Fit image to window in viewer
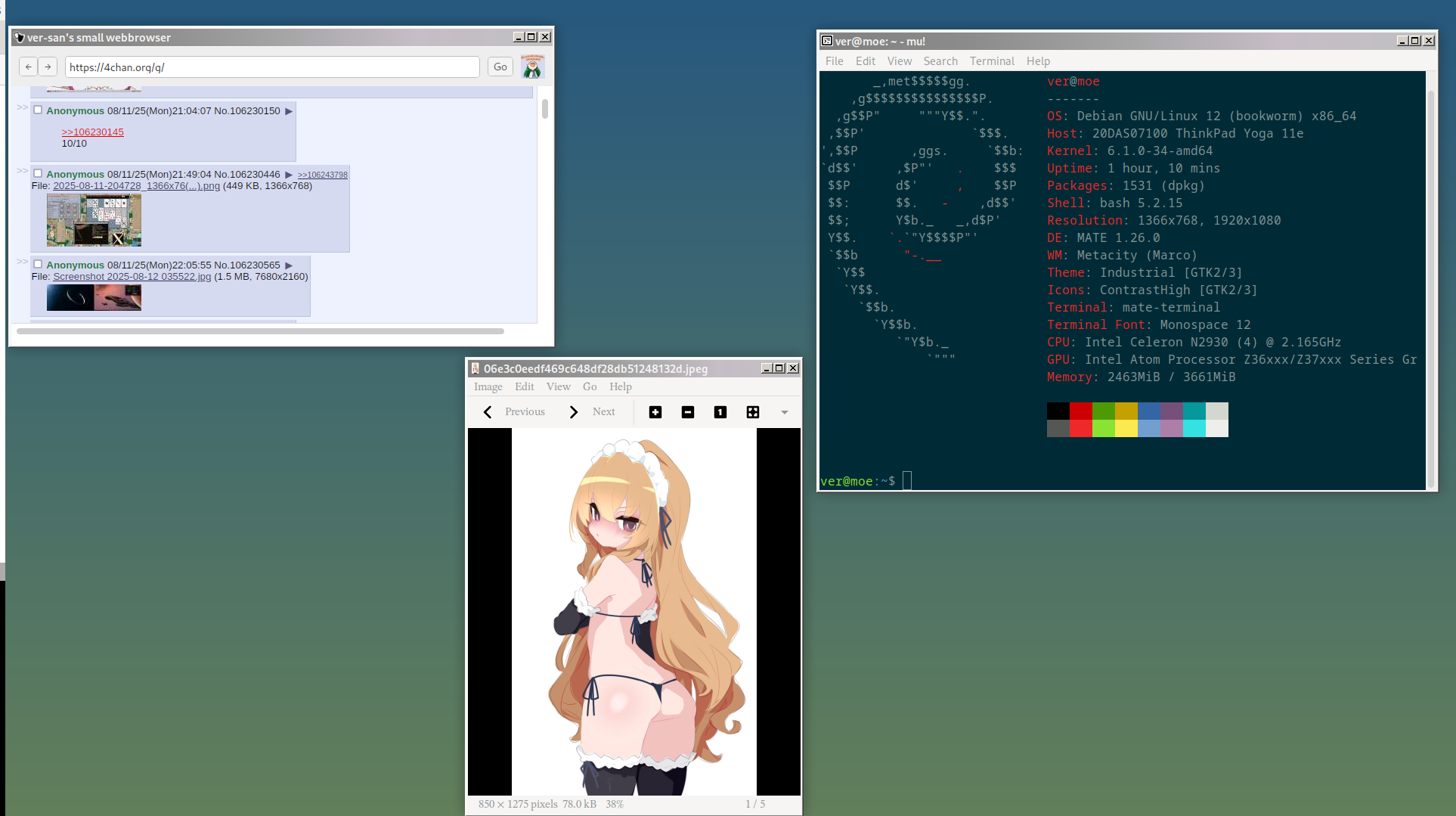1456x816 pixels. [753, 412]
